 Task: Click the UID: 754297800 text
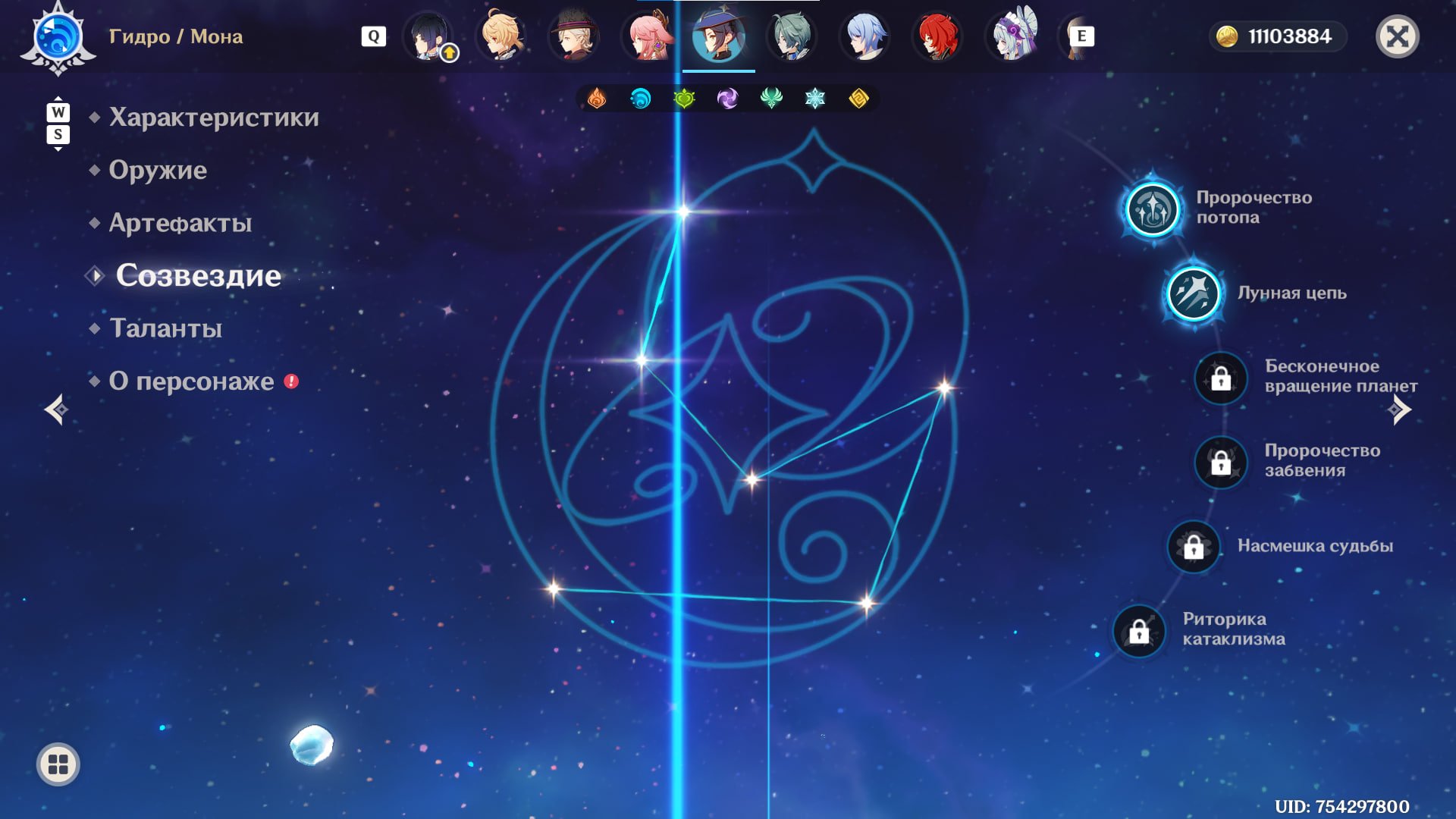pos(1342,806)
